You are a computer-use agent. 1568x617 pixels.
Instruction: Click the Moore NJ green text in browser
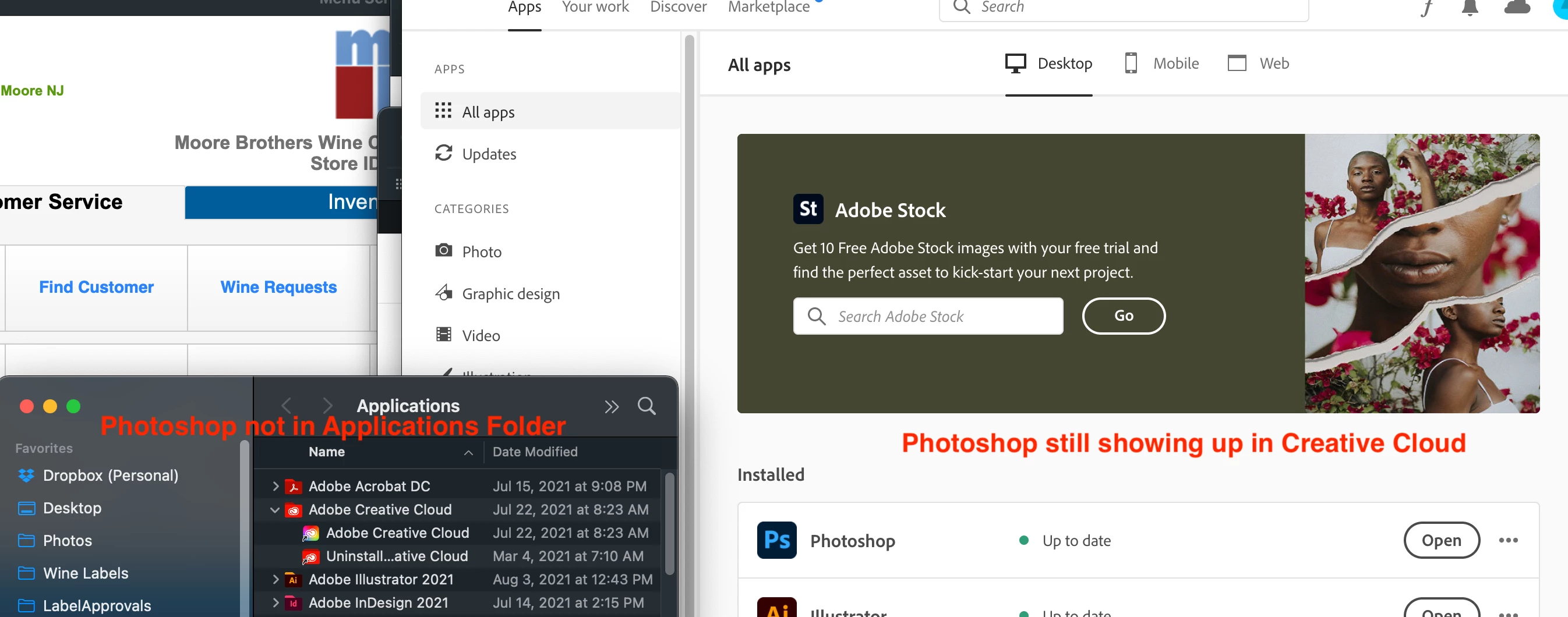click(x=31, y=90)
